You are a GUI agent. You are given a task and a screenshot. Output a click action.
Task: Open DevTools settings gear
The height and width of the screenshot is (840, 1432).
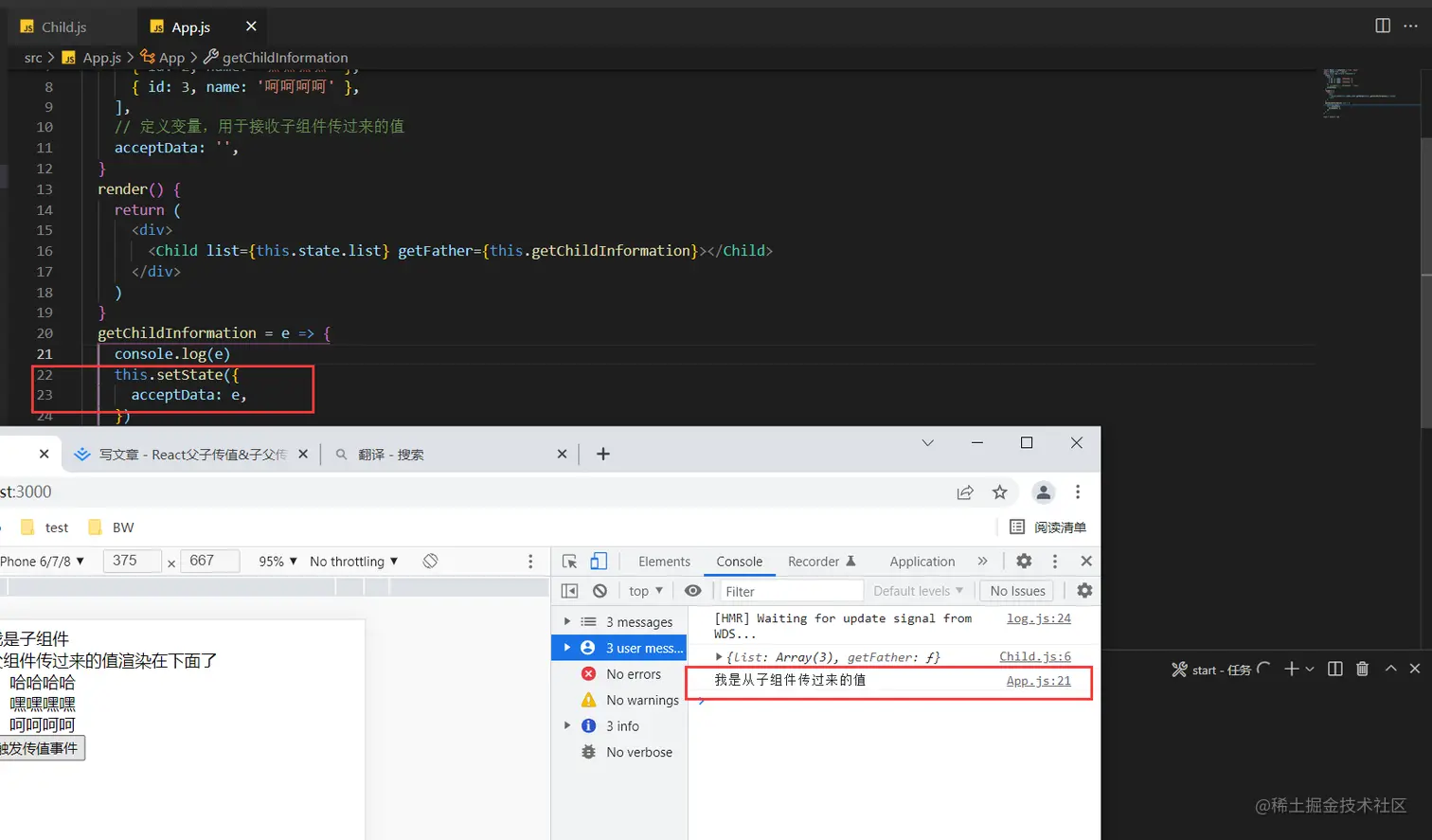(x=1024, y=562)
